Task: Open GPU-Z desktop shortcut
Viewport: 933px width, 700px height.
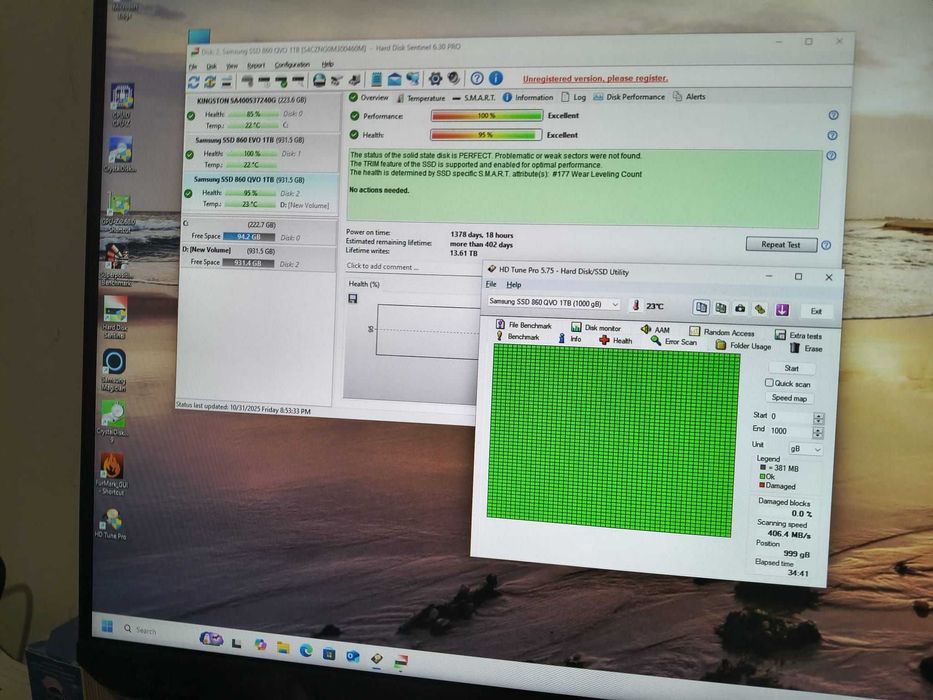Action: [x=118, y=212]
